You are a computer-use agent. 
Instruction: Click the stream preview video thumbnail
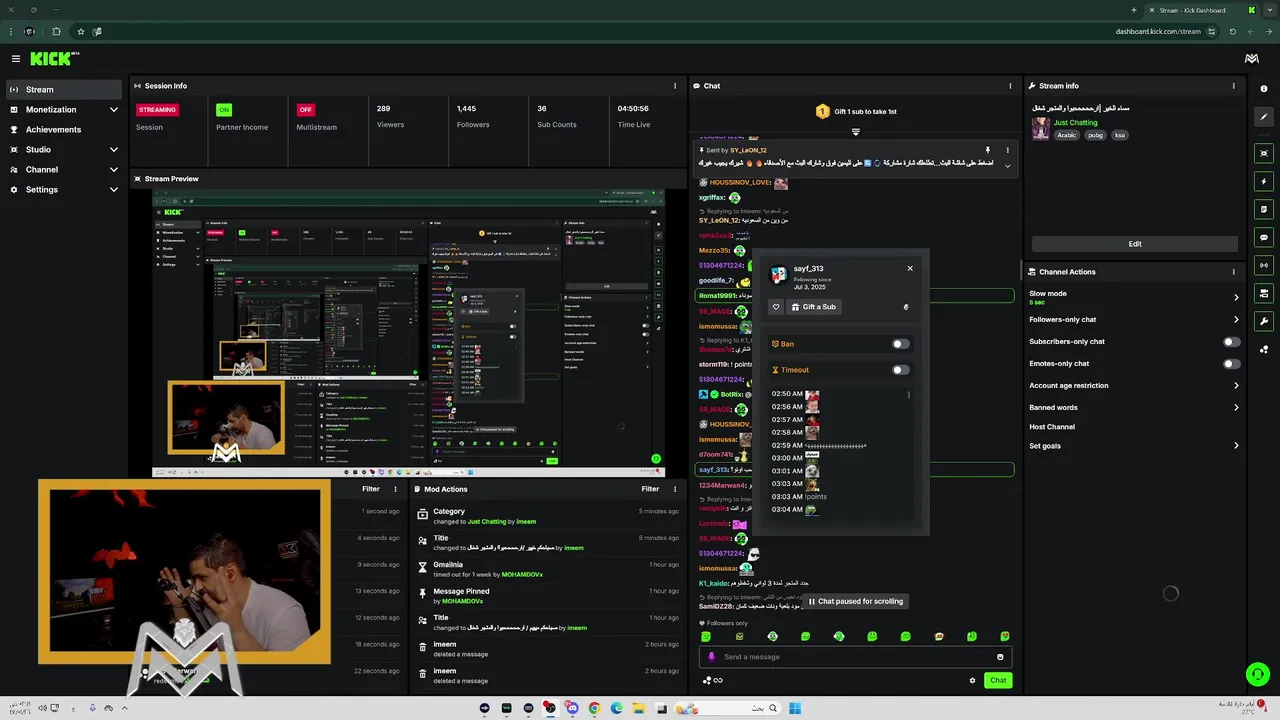(408, 333)
